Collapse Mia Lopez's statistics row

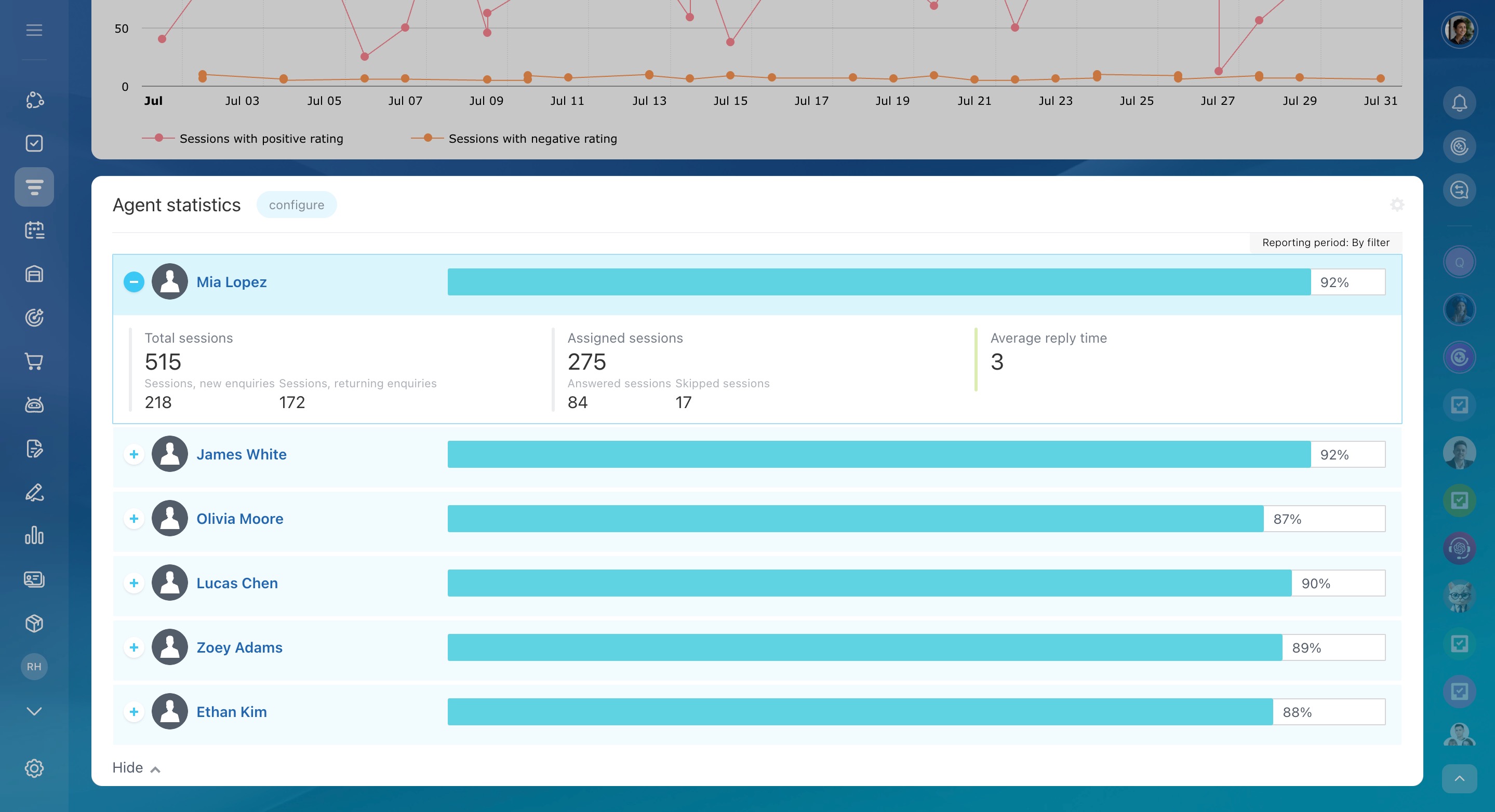134,282
